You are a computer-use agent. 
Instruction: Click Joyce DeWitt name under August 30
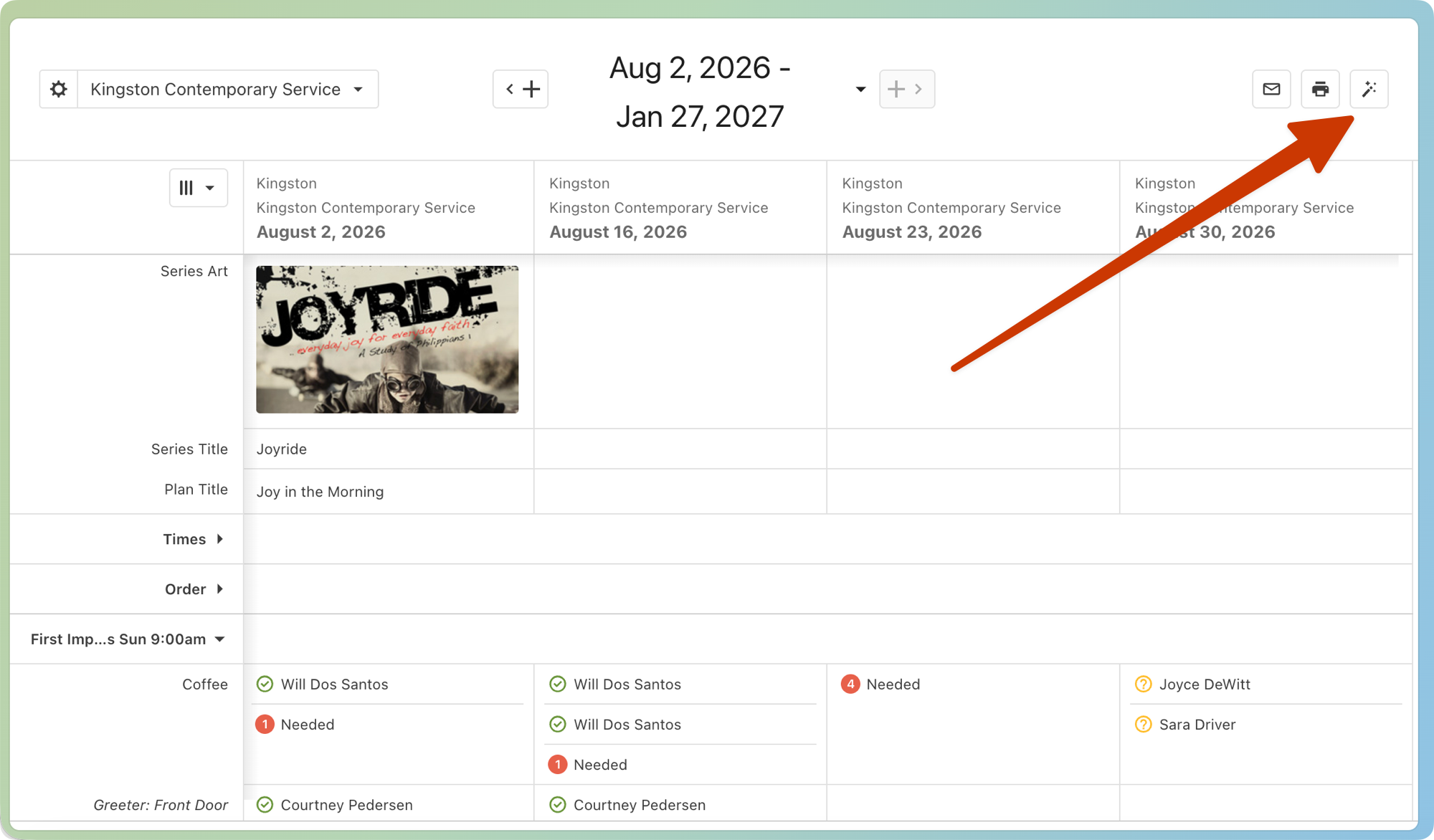(x=1205, y=684)
